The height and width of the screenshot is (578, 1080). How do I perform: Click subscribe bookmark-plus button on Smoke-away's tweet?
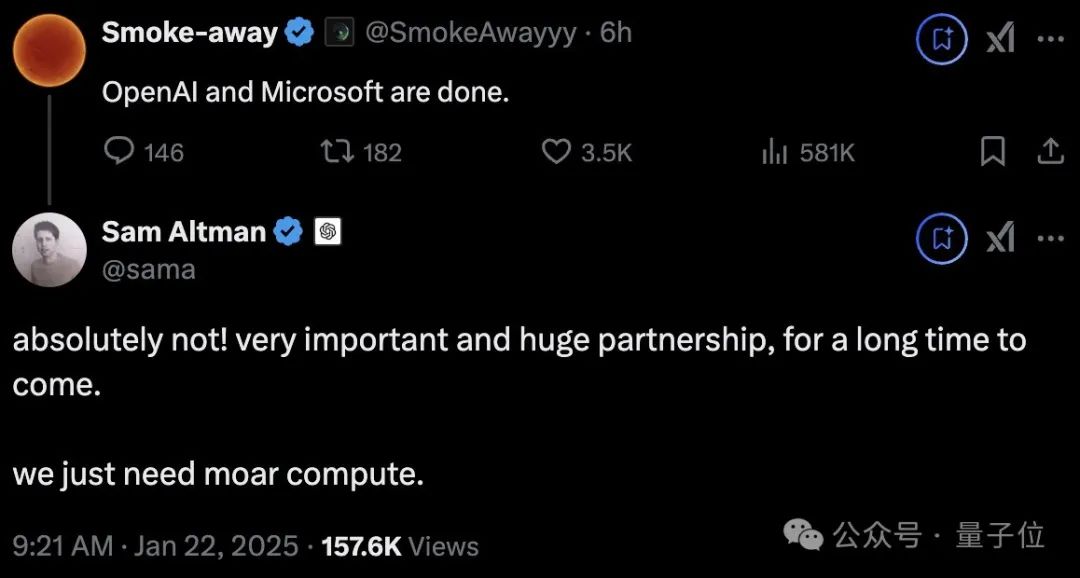click(942, 39)
